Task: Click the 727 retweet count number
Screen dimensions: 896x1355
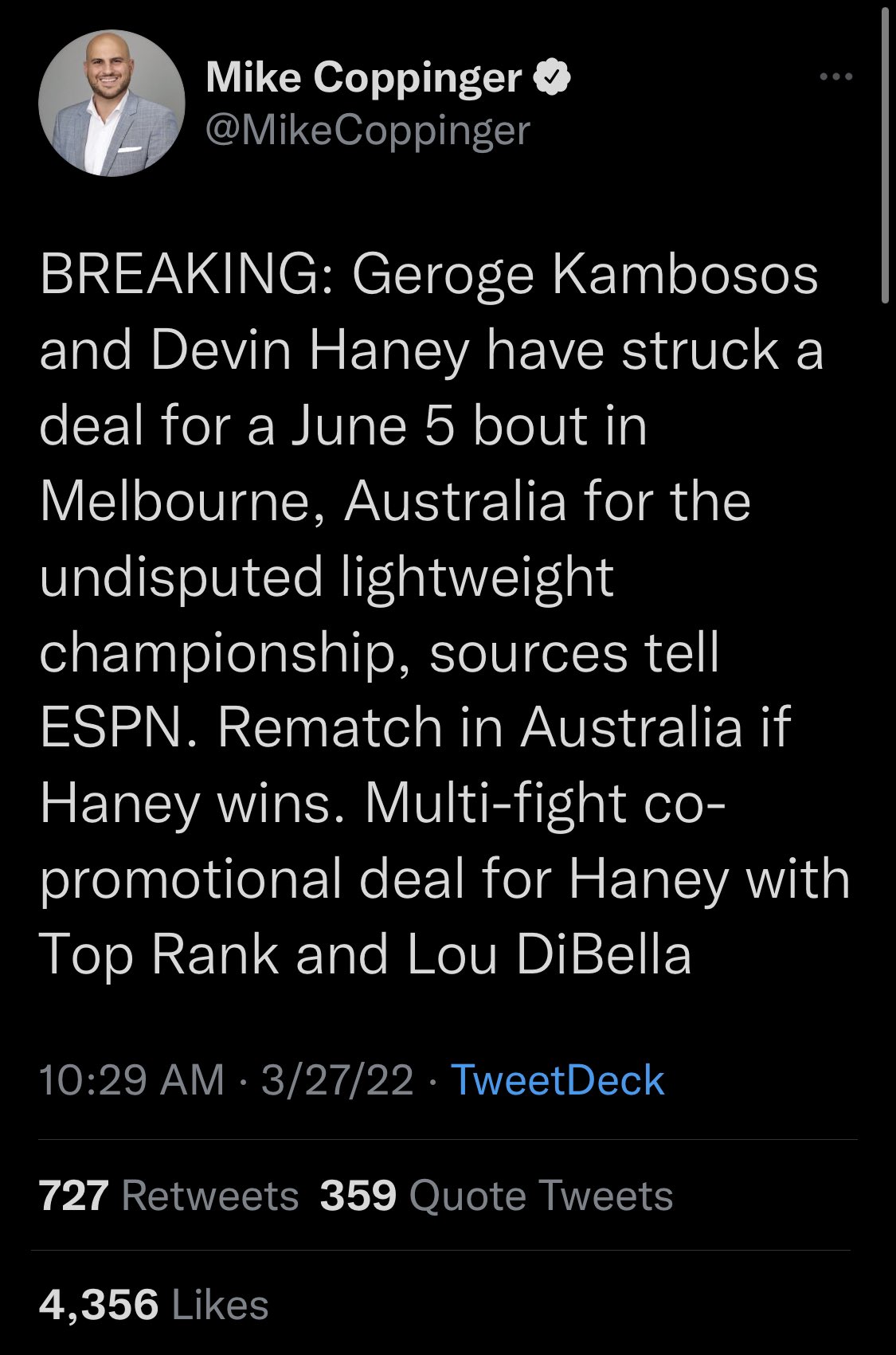Action: [74, 1196]
